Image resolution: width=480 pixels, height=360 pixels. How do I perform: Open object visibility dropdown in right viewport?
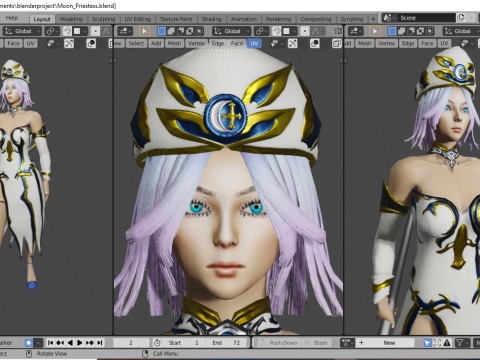(x=467, y=43)
